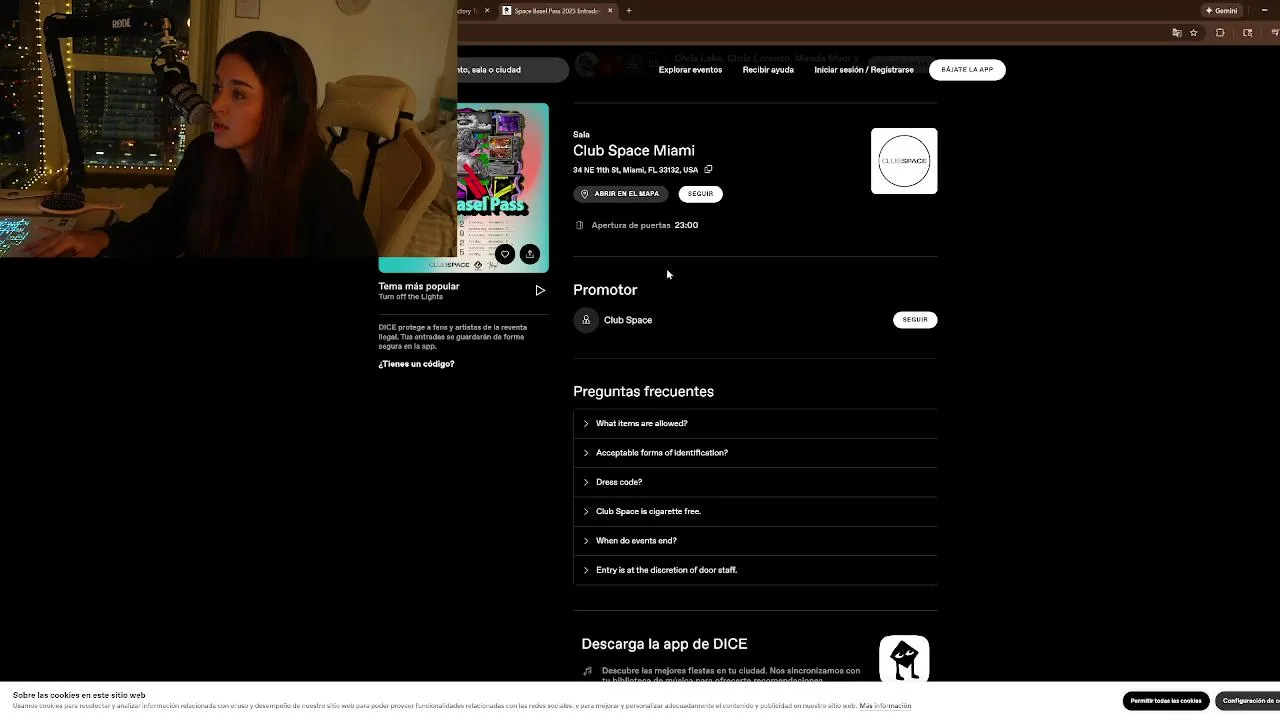Copy the Club Space Miami address
1280x720 pixels.
coord(708,170)
